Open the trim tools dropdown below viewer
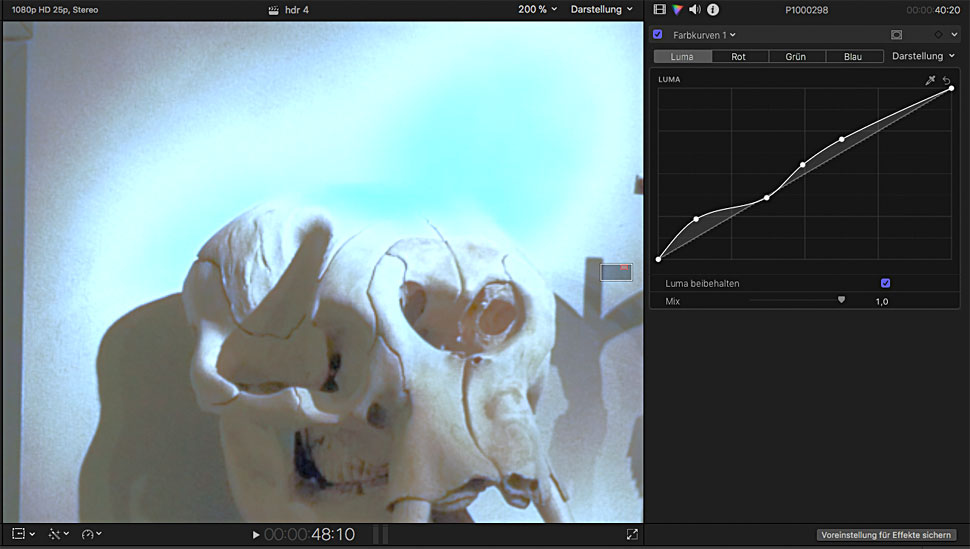 click(x=58, y=534)
